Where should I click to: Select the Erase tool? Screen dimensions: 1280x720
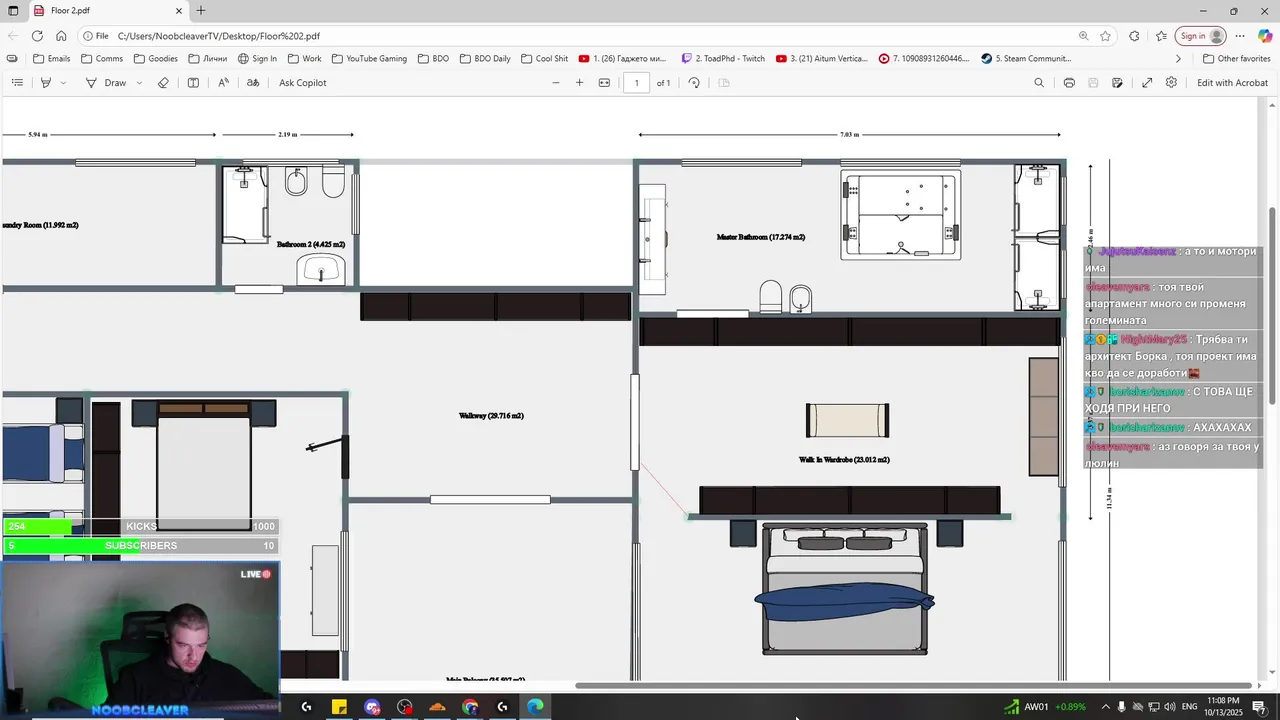coord(164,83)
